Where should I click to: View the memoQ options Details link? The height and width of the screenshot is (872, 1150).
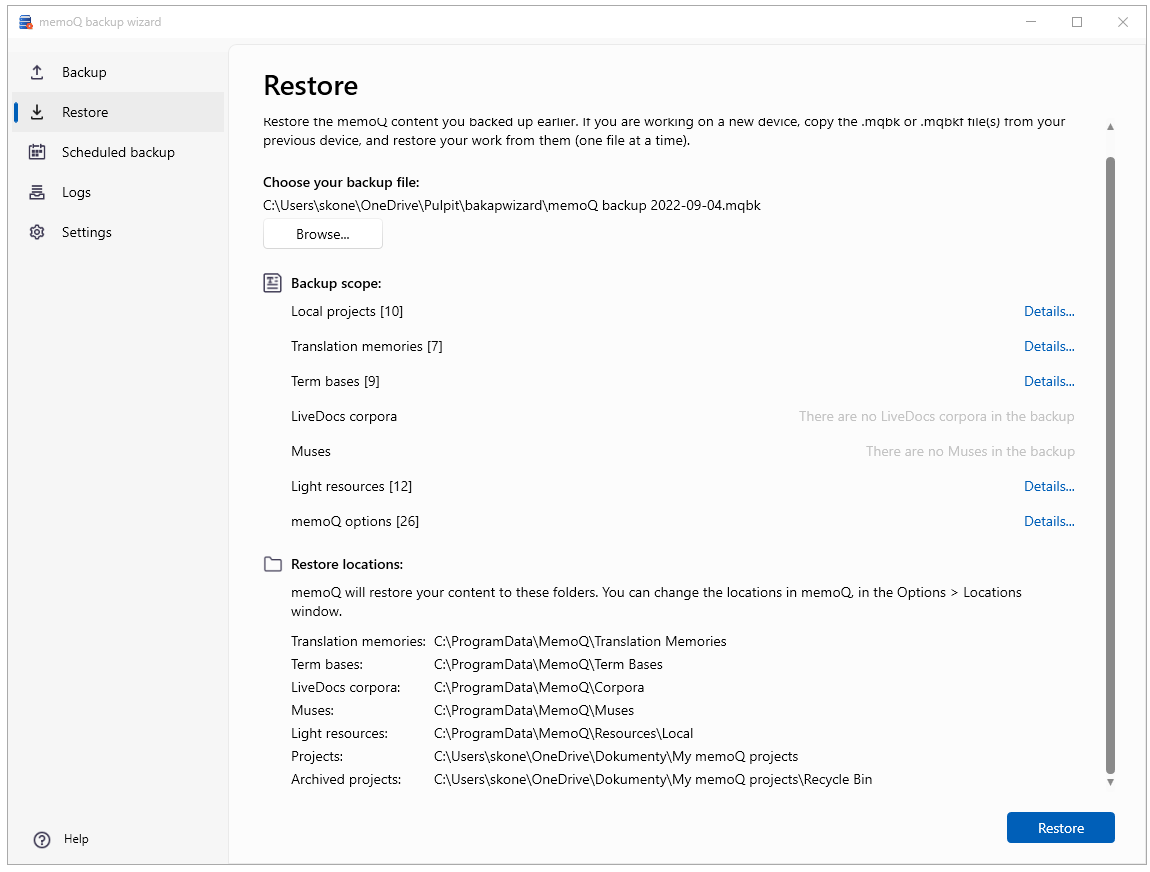(x=1049, y=521)
